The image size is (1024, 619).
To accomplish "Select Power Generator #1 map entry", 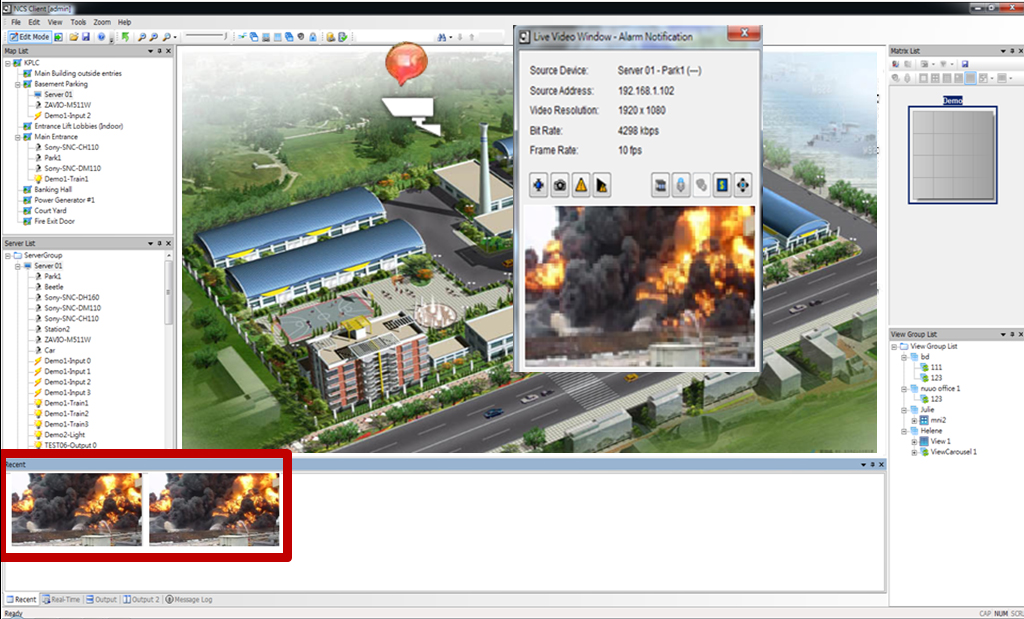I will (64, 200).
